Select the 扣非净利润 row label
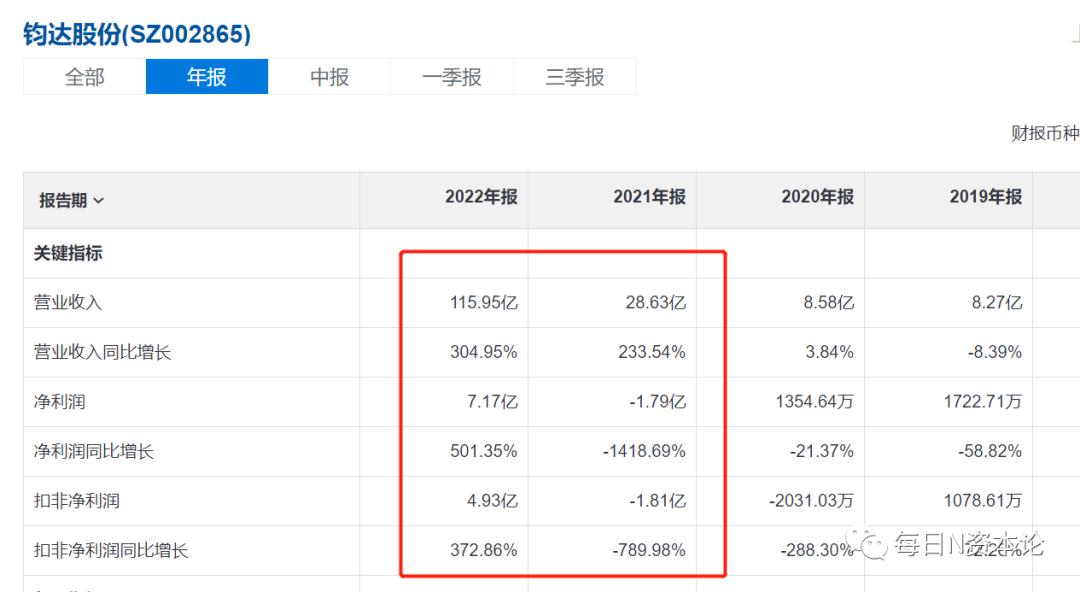The height and width of the screenshot is (592, 1080). point(76,501)
